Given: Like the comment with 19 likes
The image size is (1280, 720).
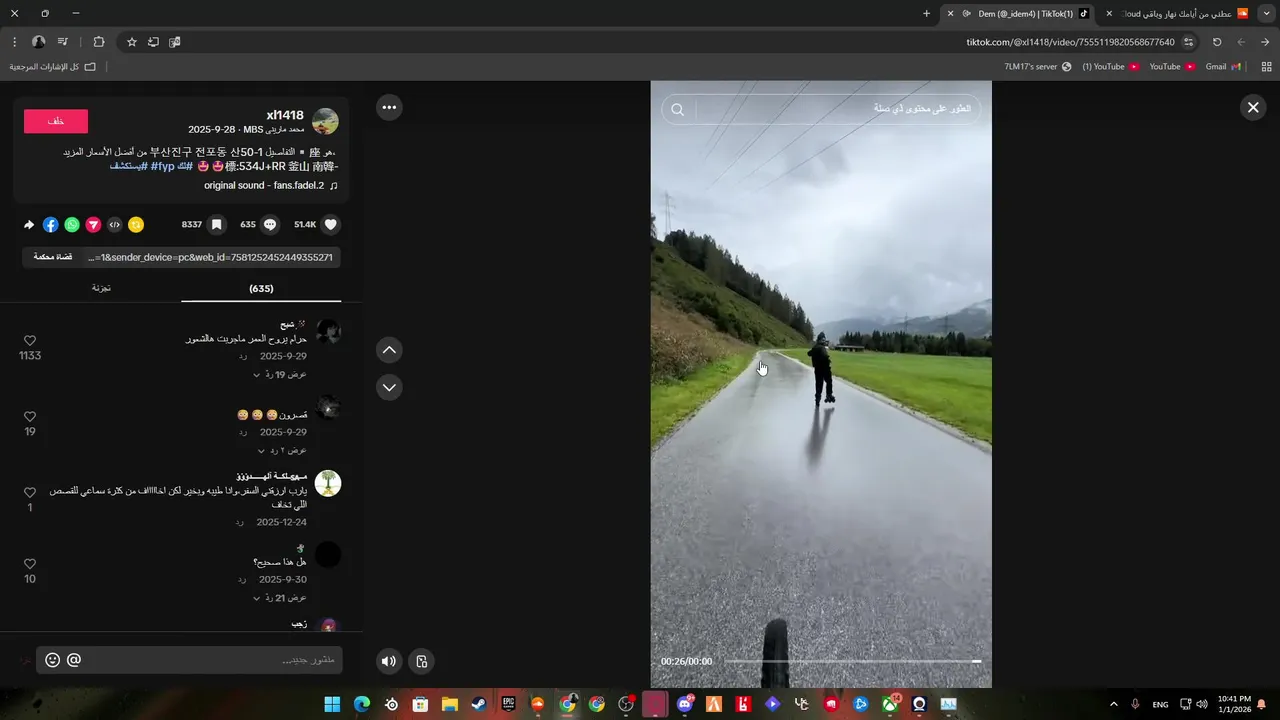Looking at the screenshot, I should click(x=30, y=417).
